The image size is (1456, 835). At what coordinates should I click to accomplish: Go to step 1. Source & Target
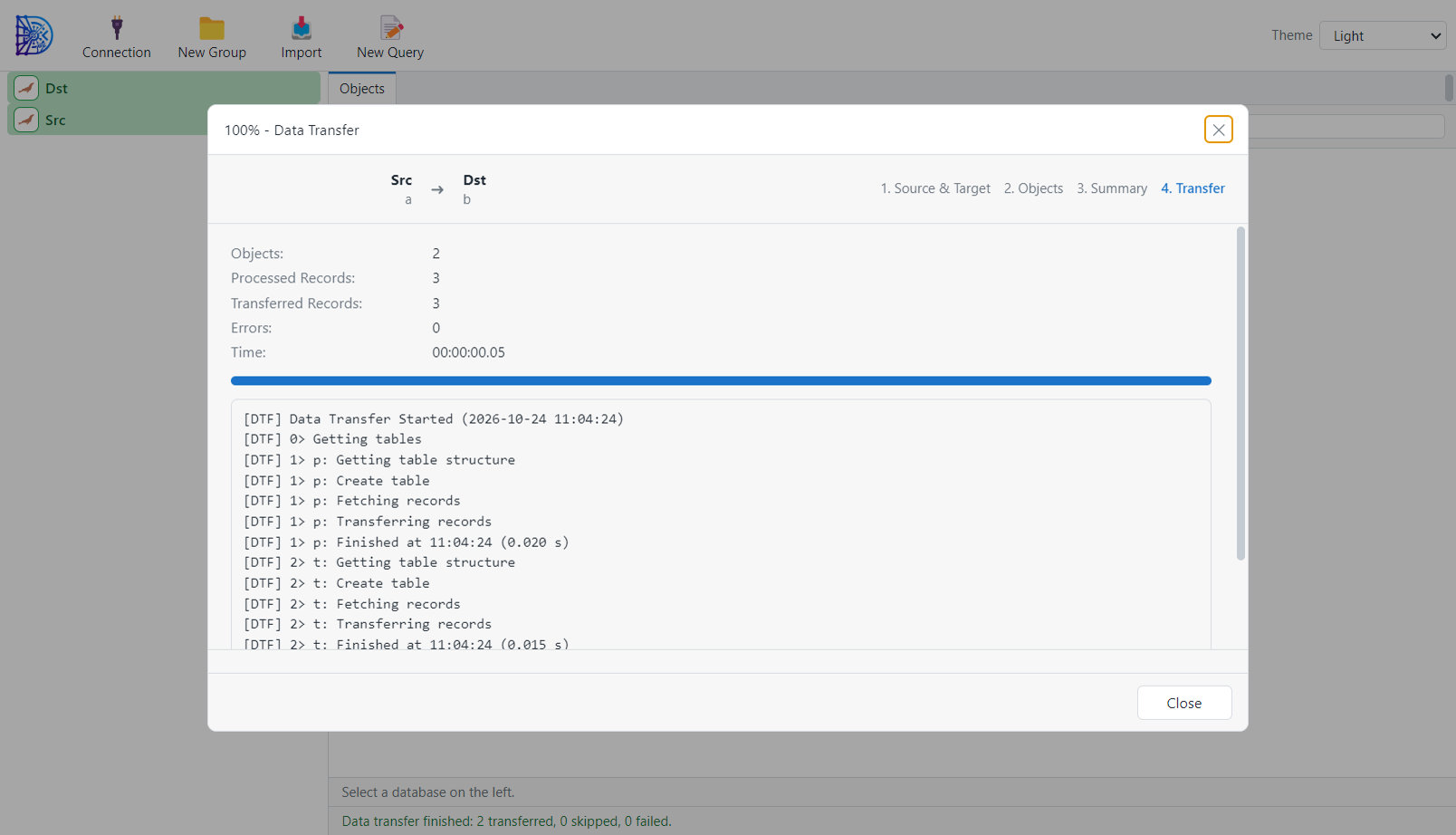point(935,188)
